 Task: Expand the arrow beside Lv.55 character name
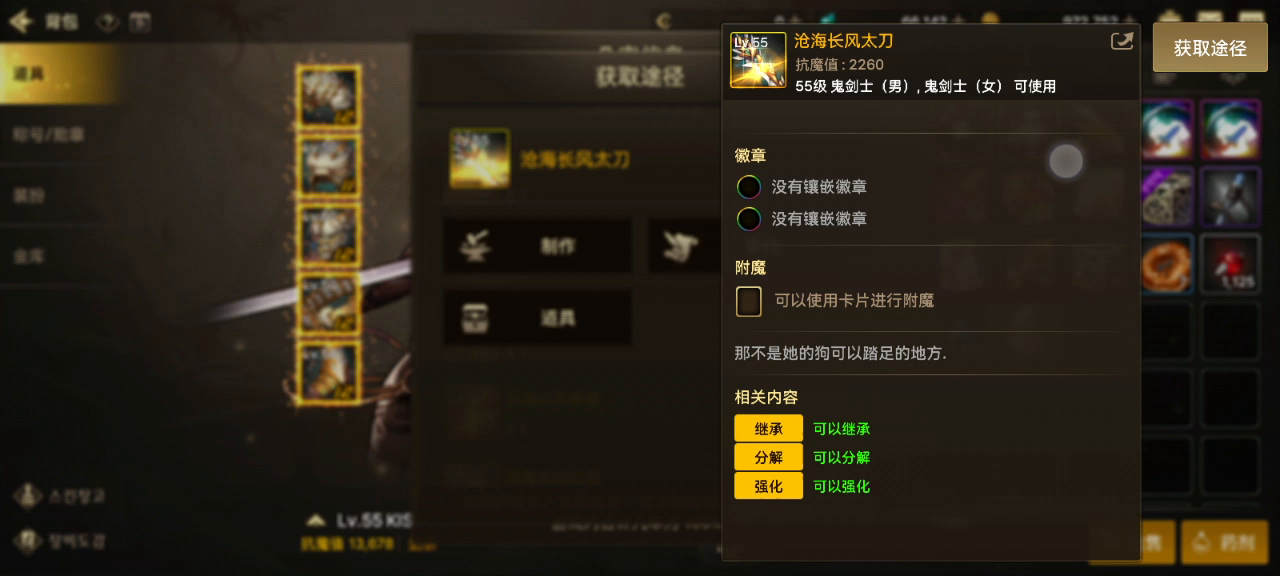316,520
